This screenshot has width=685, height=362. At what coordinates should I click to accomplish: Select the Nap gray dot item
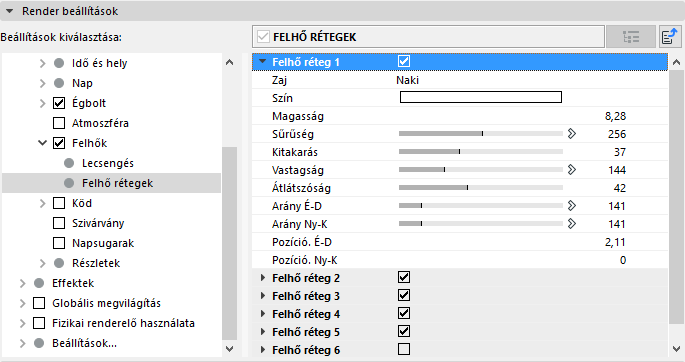[59, 83]
